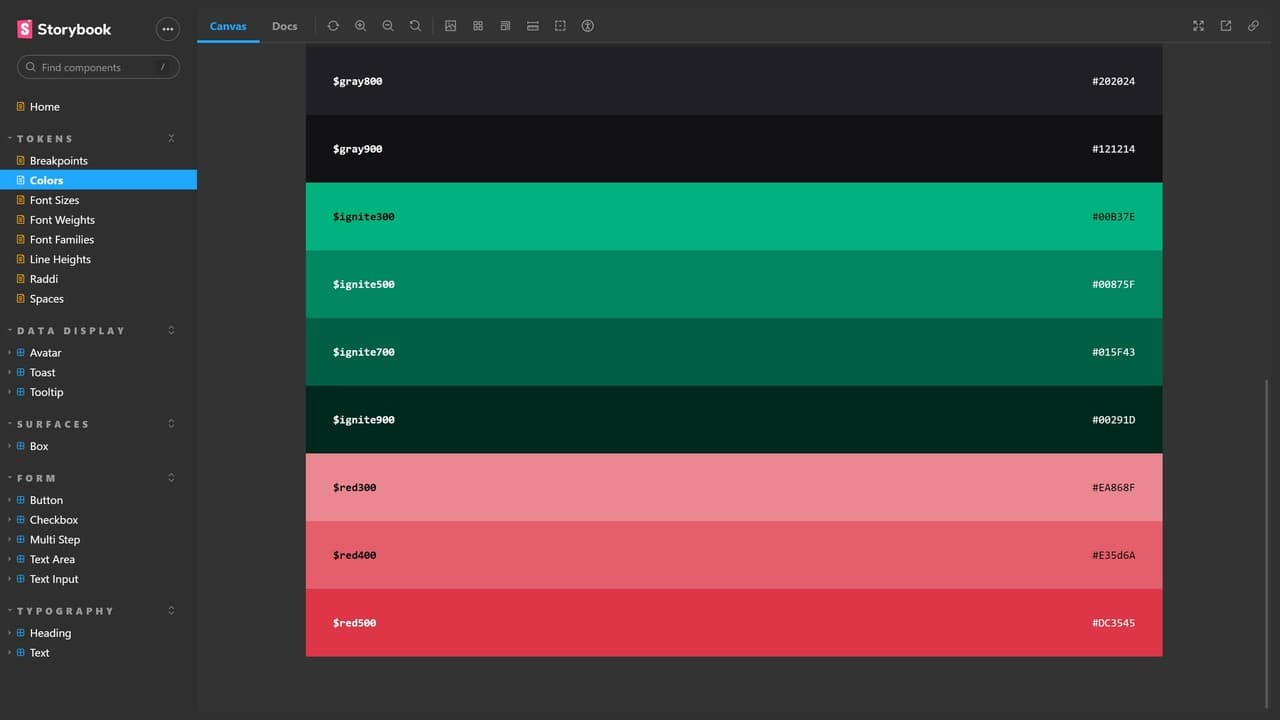Open the Font Sizes tokens page
The height and width of the screenshot is (720, 1280).
coord(54,200)
